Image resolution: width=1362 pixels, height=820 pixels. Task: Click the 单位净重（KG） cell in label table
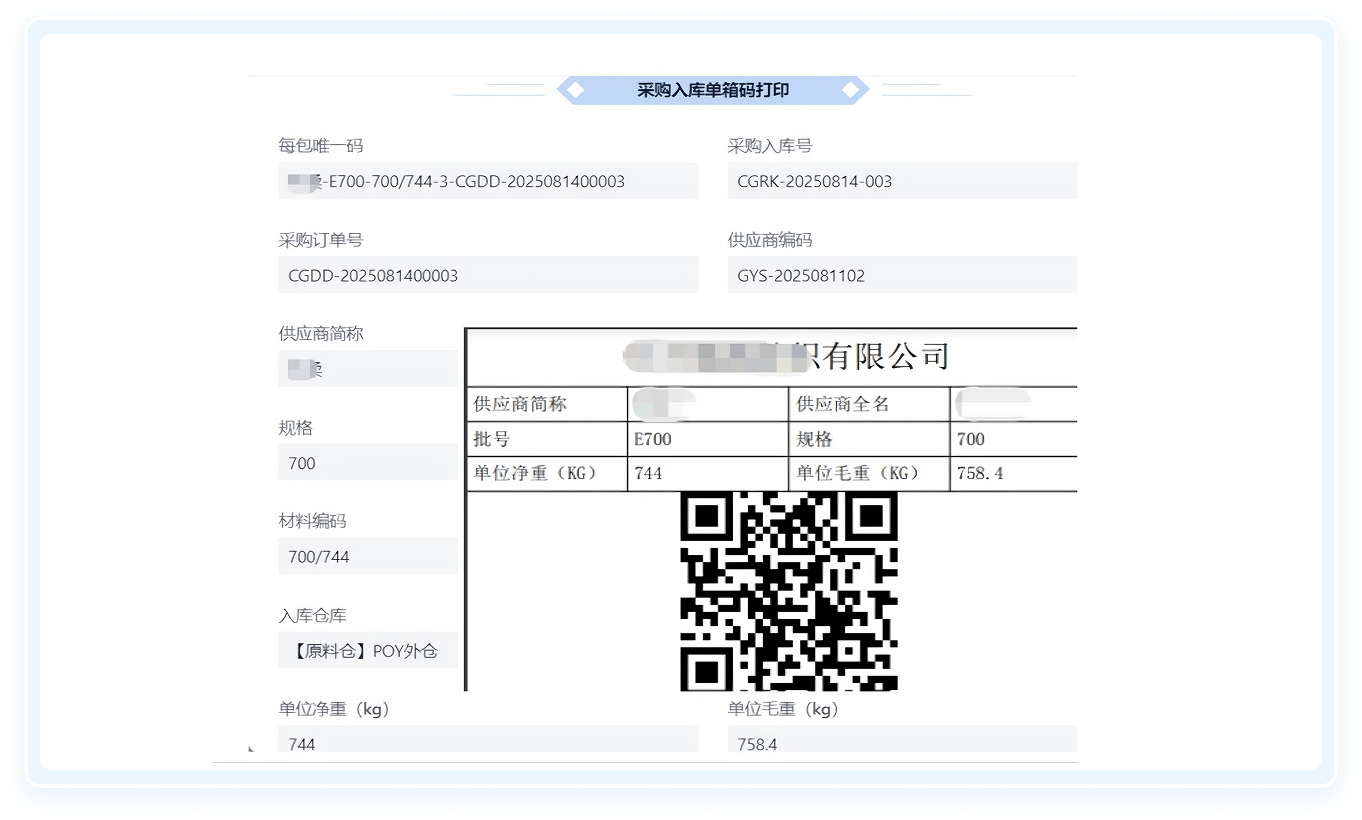point(548,474)
